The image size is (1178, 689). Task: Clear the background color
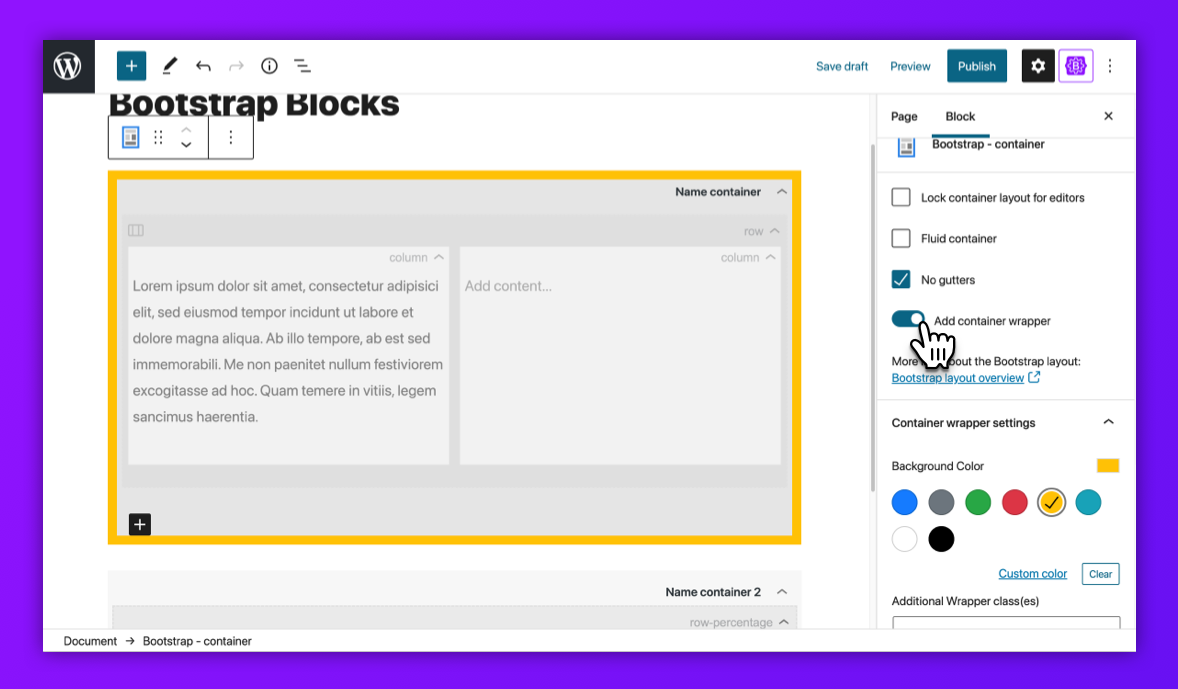pyautogui.click(x=1100, y=574)
